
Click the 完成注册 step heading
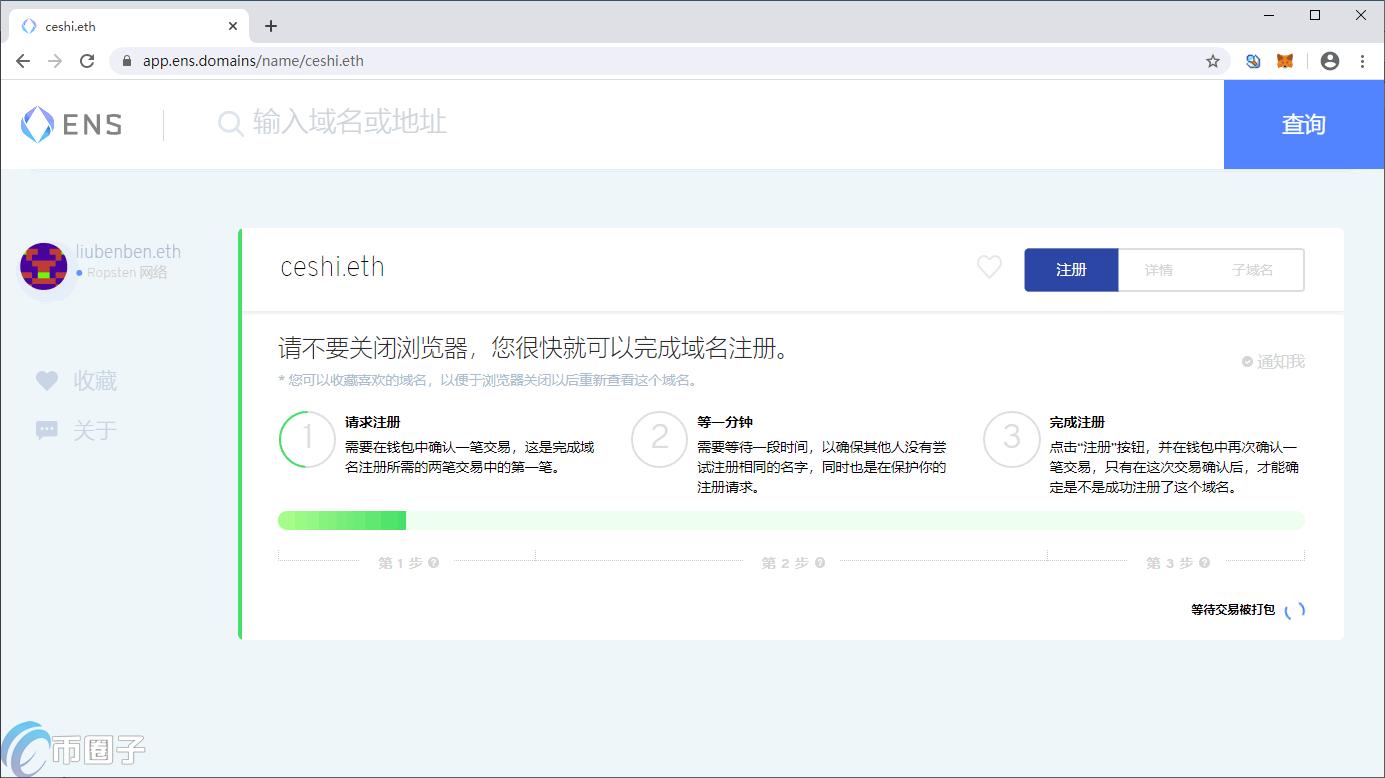(1077, 422)
